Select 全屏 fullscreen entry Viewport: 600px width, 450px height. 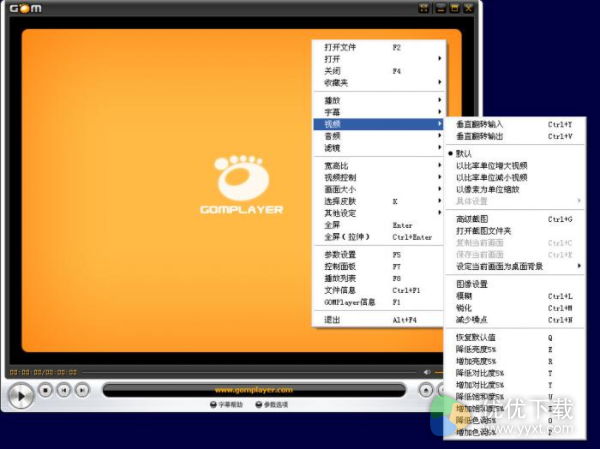[x=379, y=225]
